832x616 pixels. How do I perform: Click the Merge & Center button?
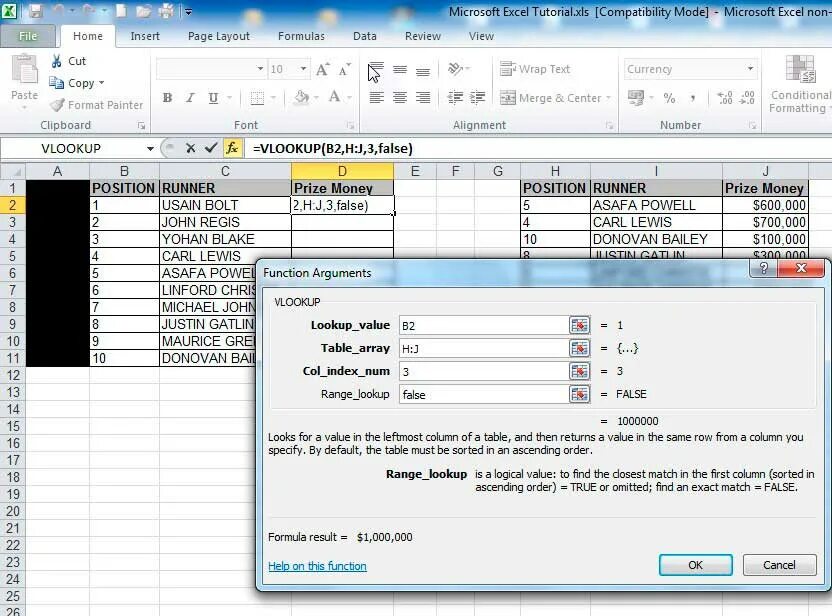[550, 98]
